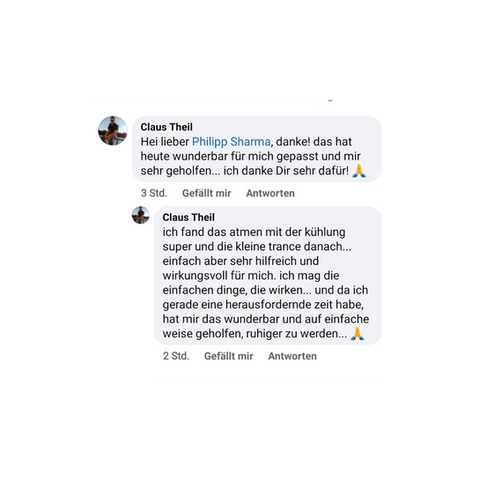Open the tagged profile Philipp Sharma

point(231,142)
